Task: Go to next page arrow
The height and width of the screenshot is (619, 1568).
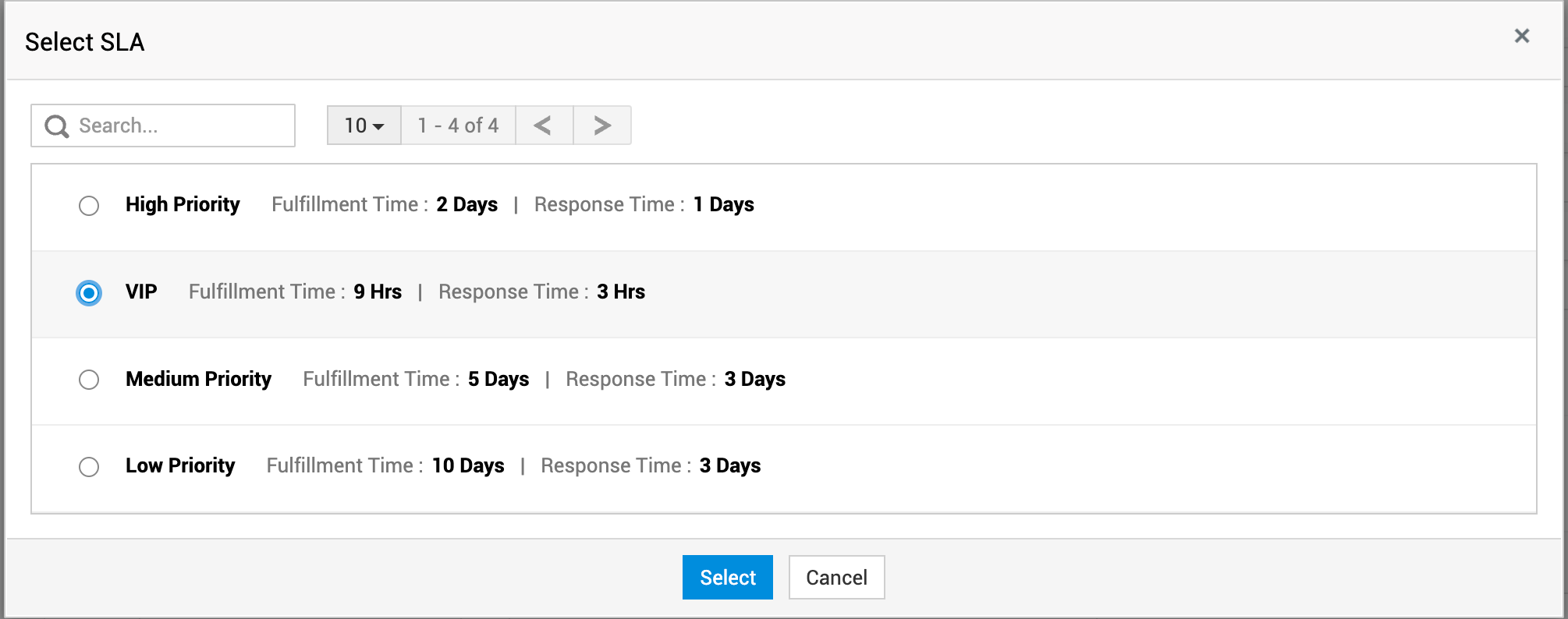Action: (x=601, y=126)
